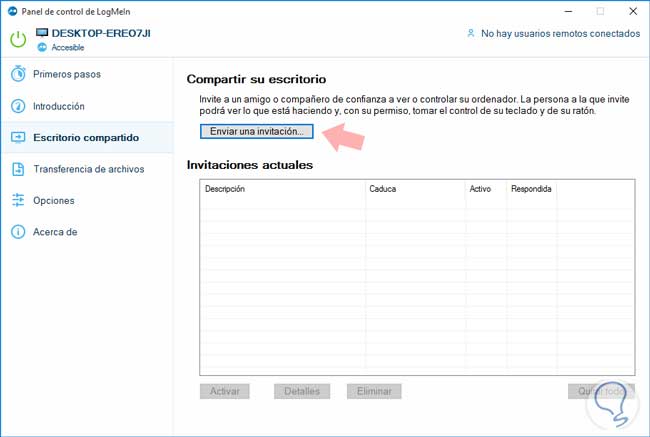Close the LogMeIn control panel window
The height and width of the screenshot is (437, 650).
[x=633, y=11]
